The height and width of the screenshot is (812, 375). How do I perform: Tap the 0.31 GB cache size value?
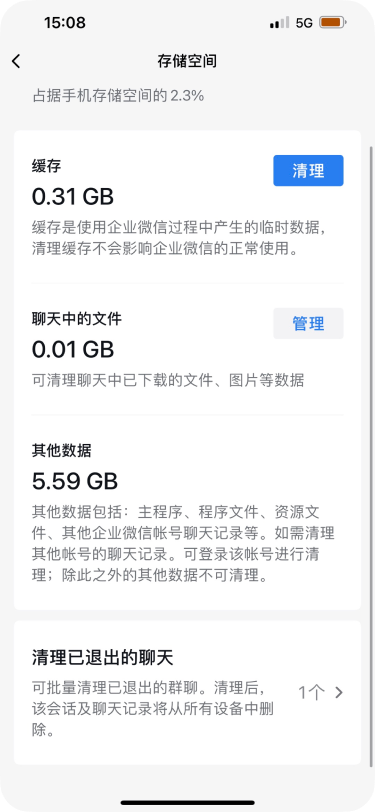tap(73, 197)
